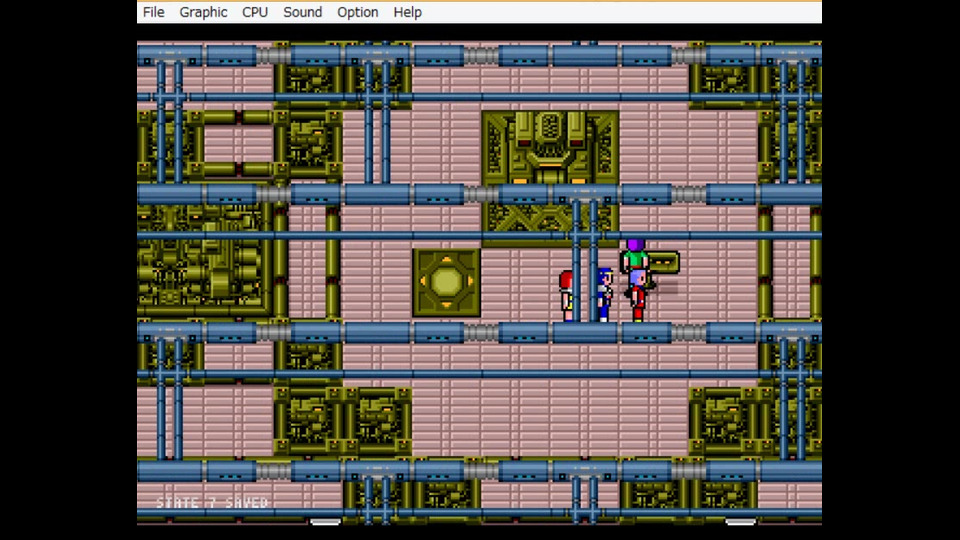The width and height of the screenshot is (960, 540).
Task: Open the File menu
Action: 153,12
